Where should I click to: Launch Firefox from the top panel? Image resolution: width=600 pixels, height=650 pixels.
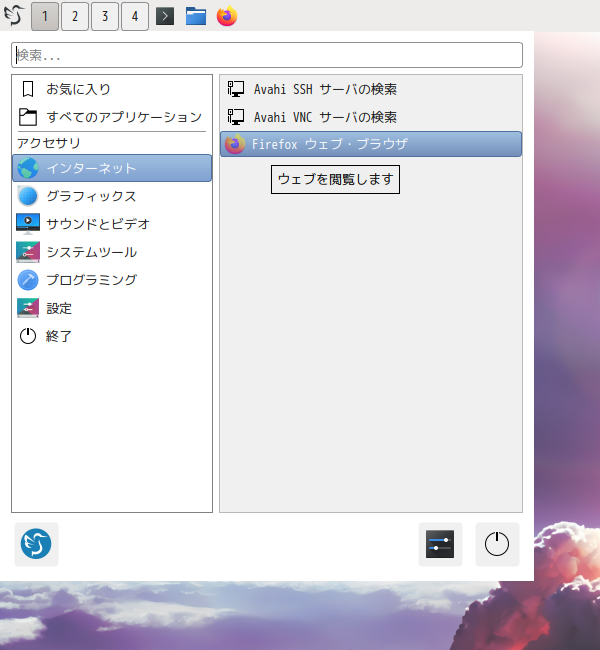[227, 16]
